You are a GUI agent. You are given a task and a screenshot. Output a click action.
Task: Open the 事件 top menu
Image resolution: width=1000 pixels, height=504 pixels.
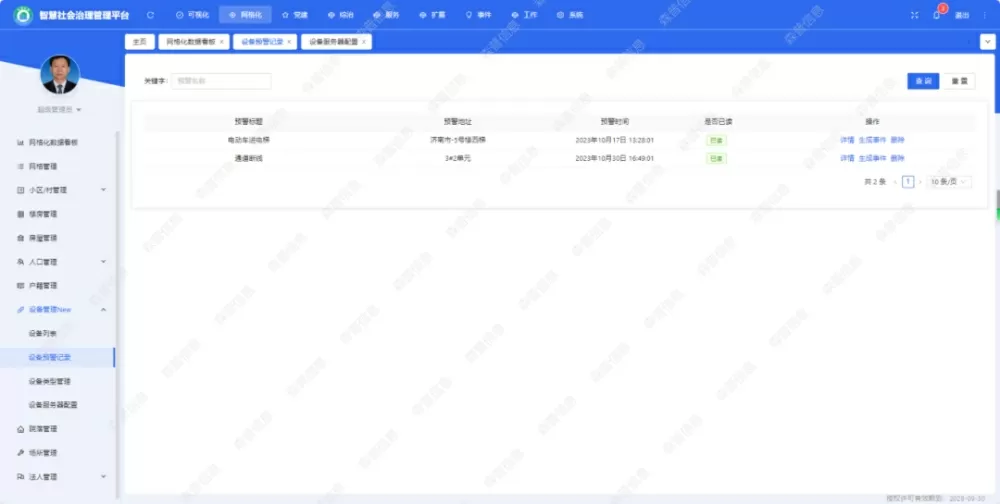click(x=478, y=15)
